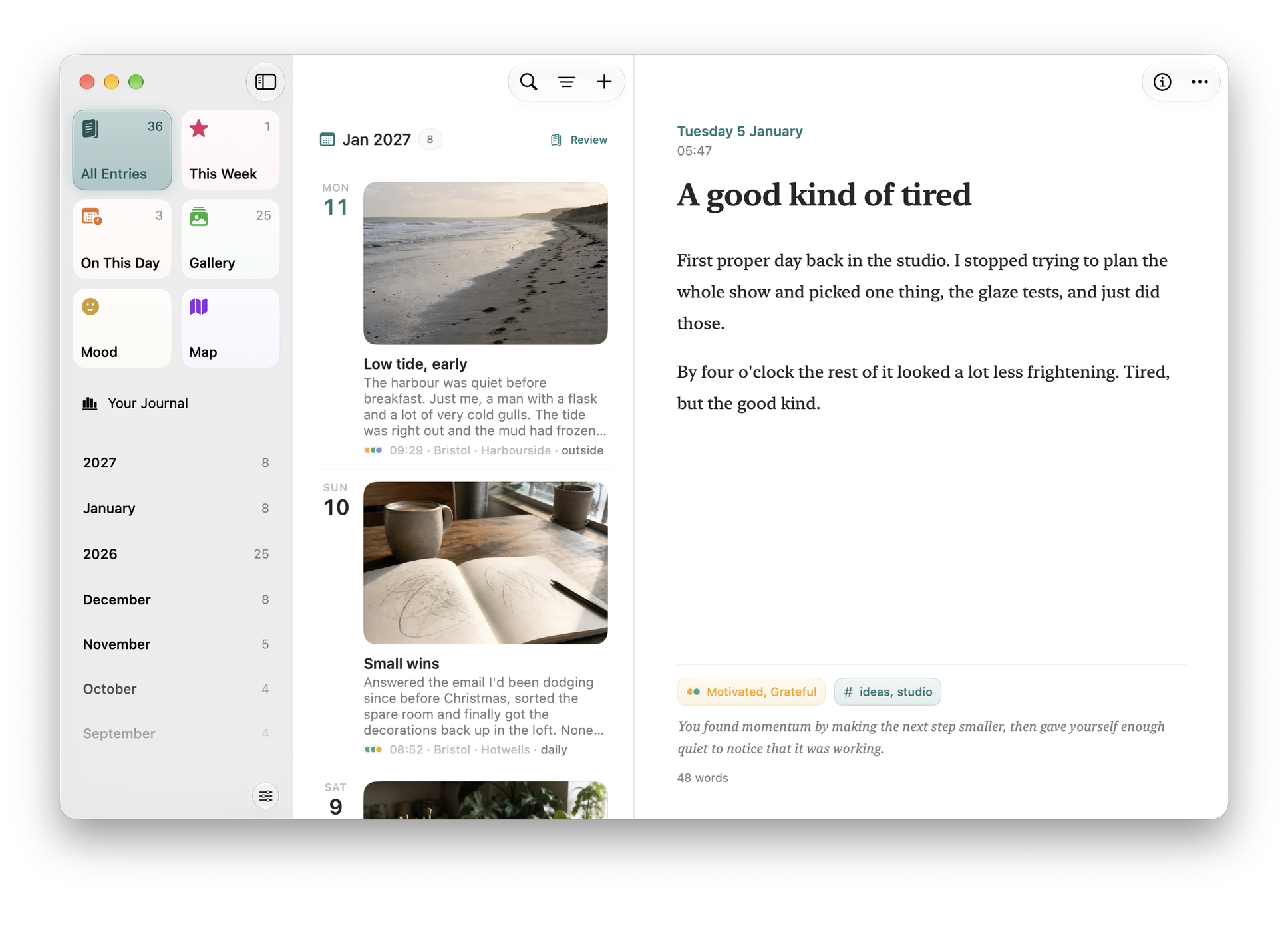The height and width of the screenshot is (931, 1288).
Task: Click the Your Journal stats heading
Action: [x=135, y=403]
